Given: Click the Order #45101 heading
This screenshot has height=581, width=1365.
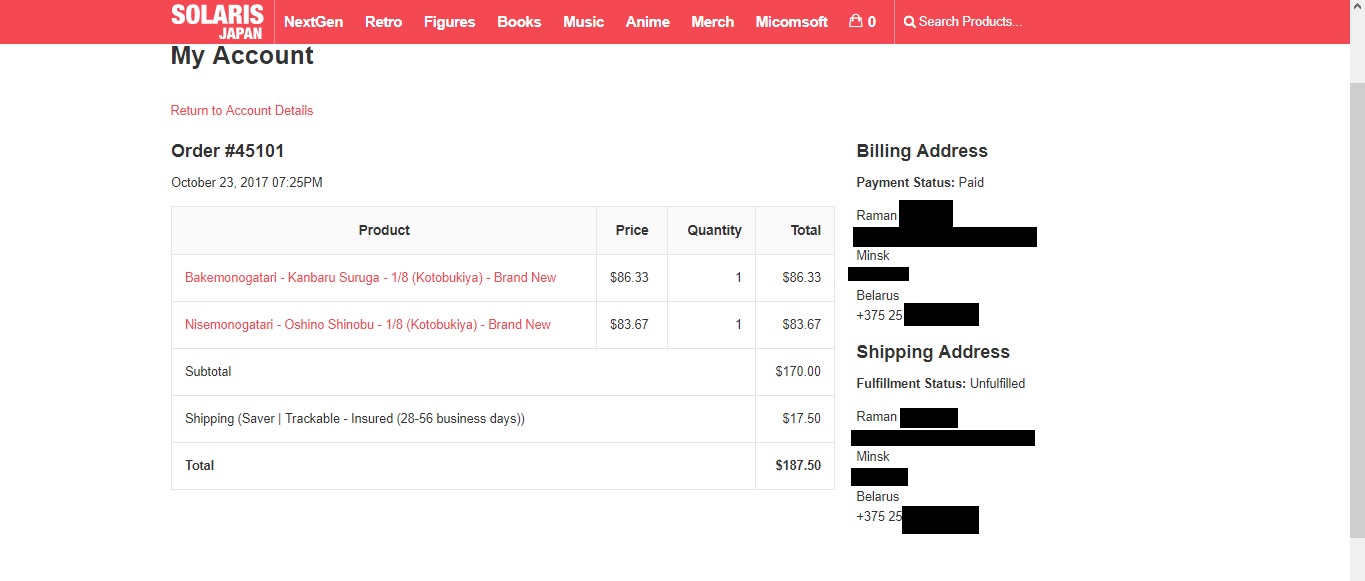Looking at the screenshot, I should click(228, 151).
